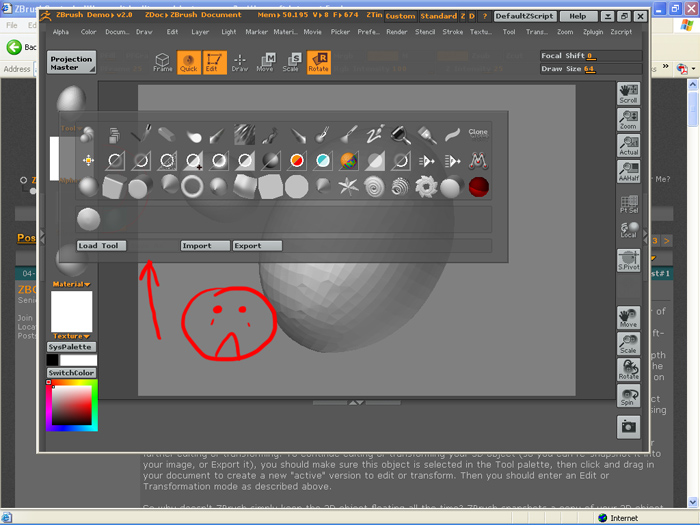Open the Layer menu
Image resolution: width=700 pixels, height=525 pixels.
coord(200,32)
